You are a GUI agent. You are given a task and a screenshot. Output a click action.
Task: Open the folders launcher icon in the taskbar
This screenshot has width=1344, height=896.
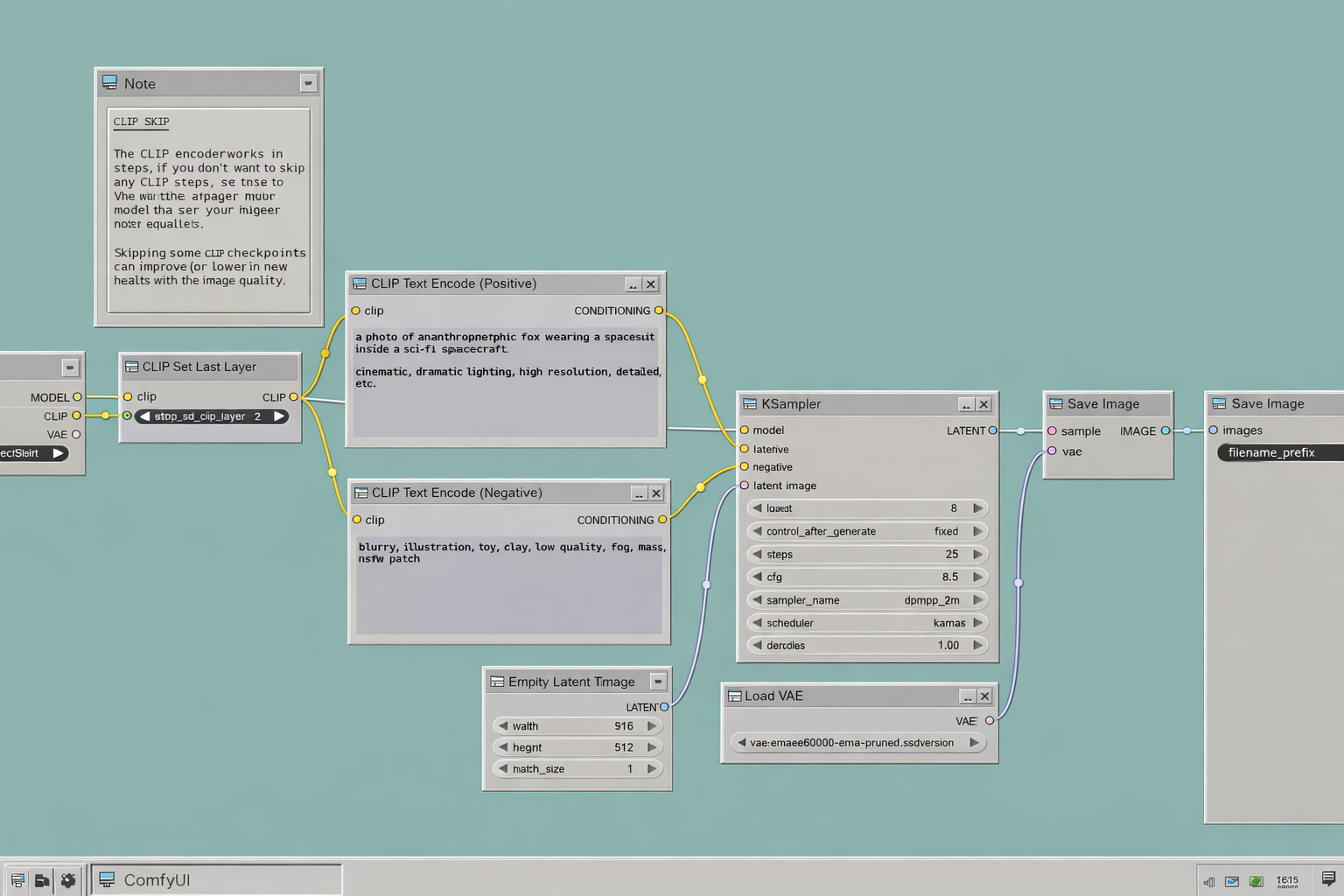tap(42, 880)
